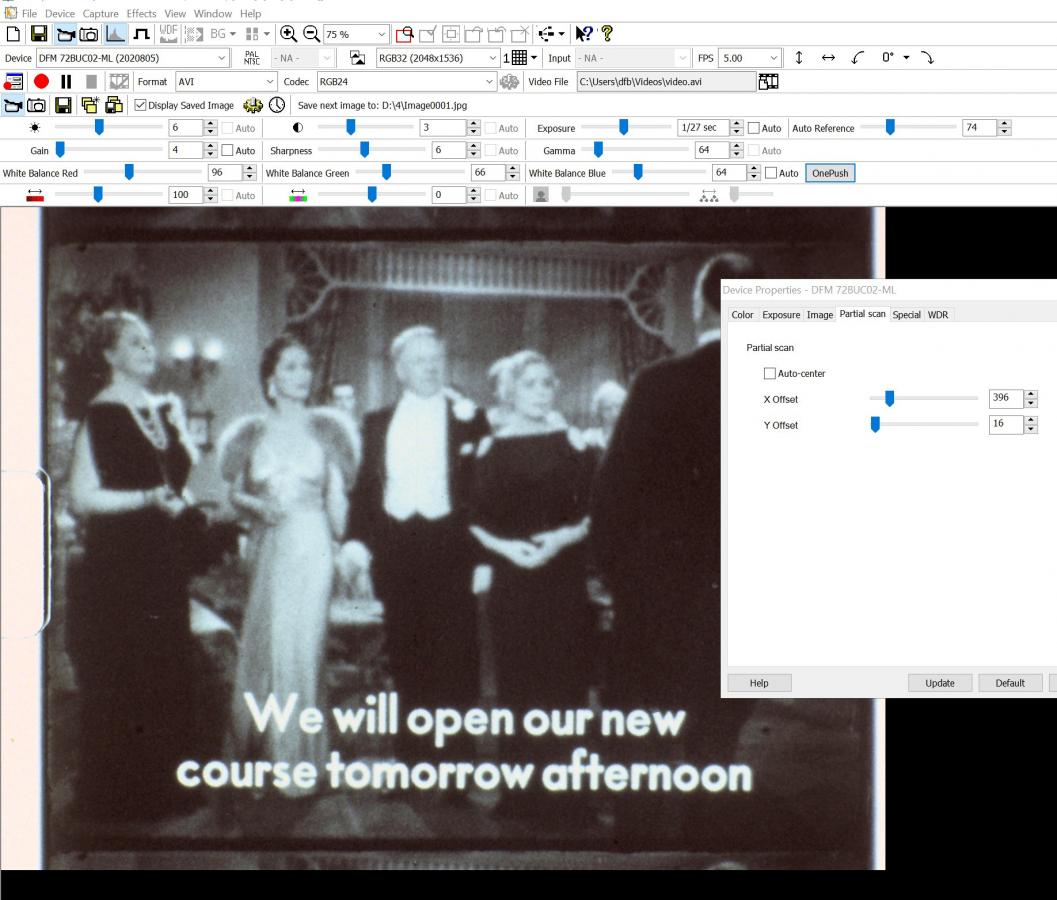
Task: Rotate image clockwise
Action: (x=928, y=58)
